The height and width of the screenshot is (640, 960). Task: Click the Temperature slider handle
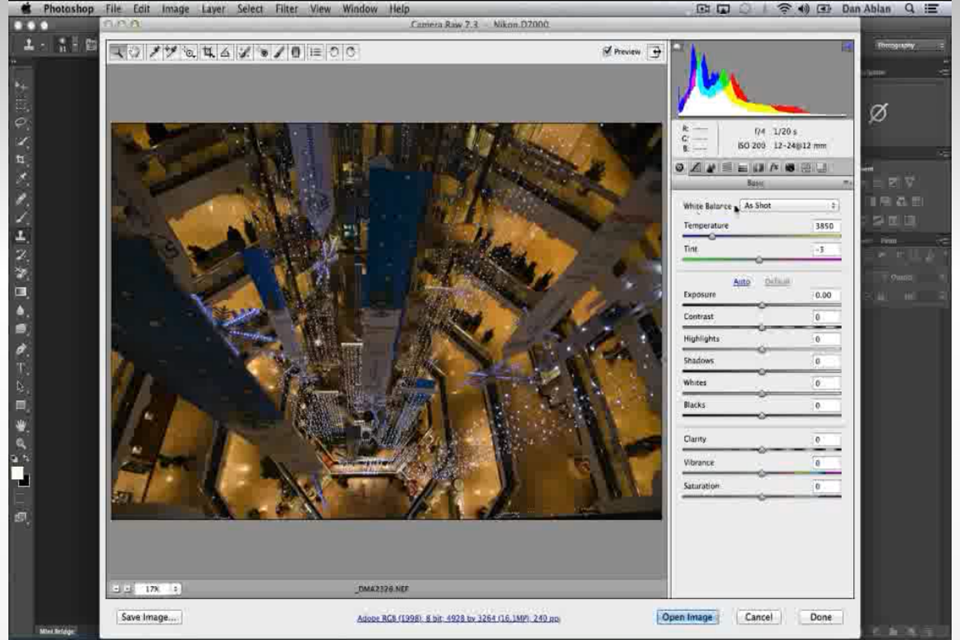click(x=712, y=238)
